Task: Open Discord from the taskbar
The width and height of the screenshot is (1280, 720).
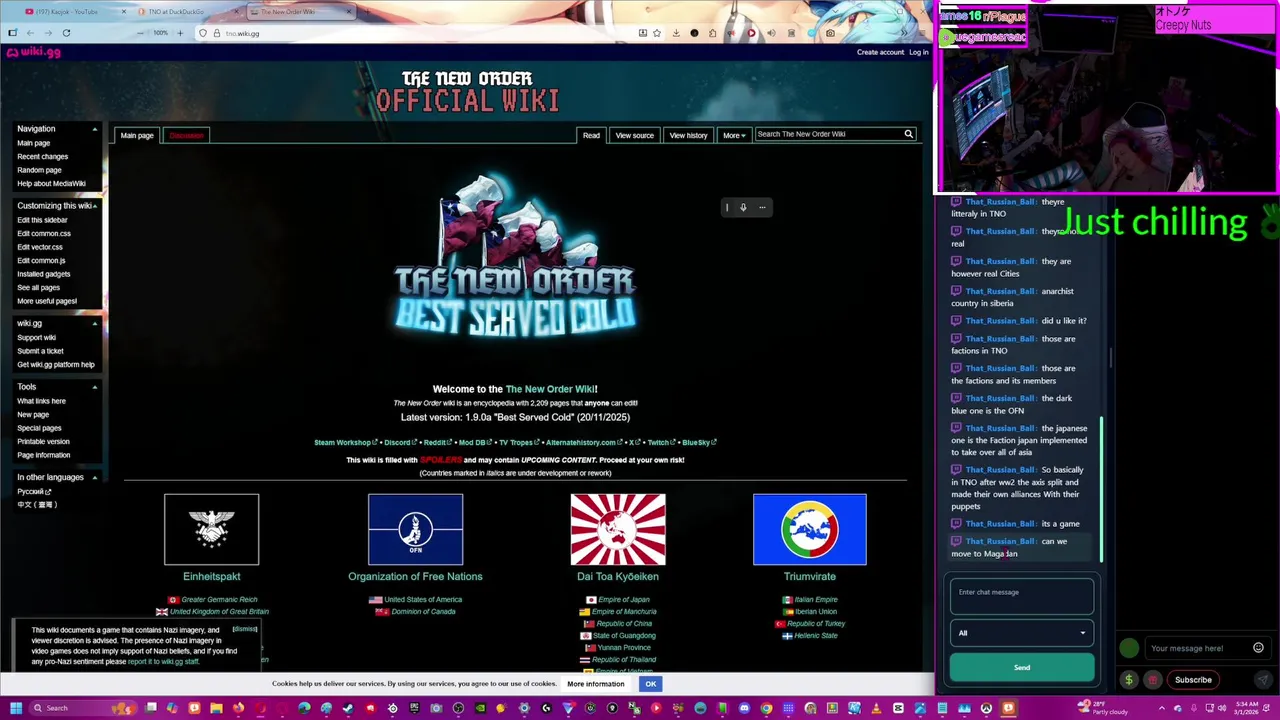Action: coord(744,708)
